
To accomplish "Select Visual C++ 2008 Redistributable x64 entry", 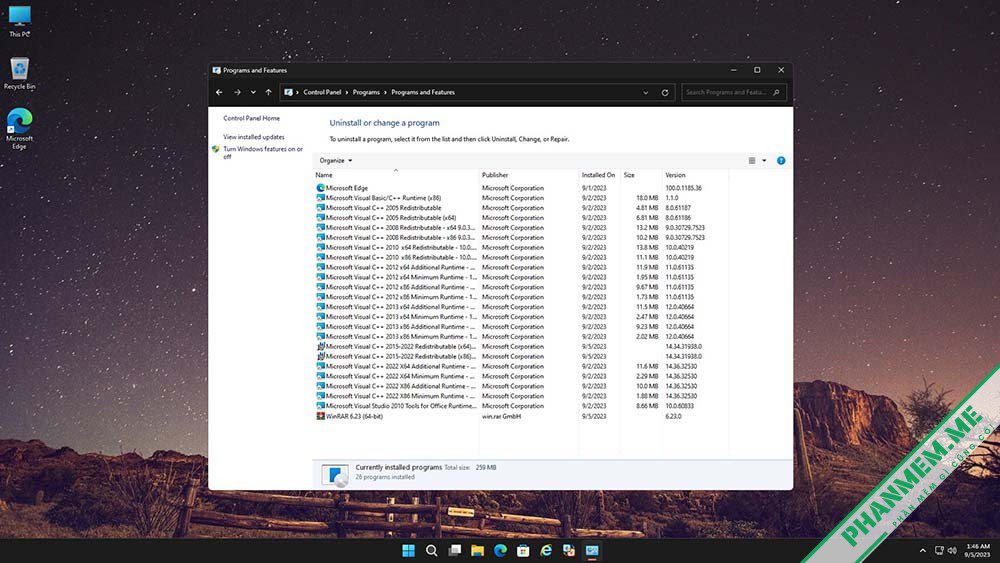I will tap(522, 228).
